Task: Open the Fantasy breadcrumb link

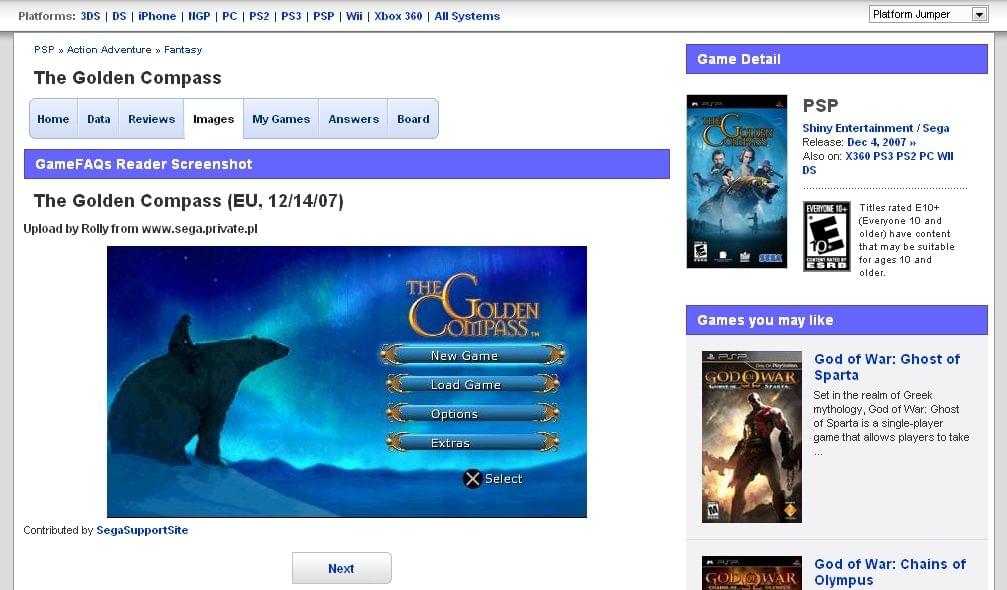Action: coord(183,49)
